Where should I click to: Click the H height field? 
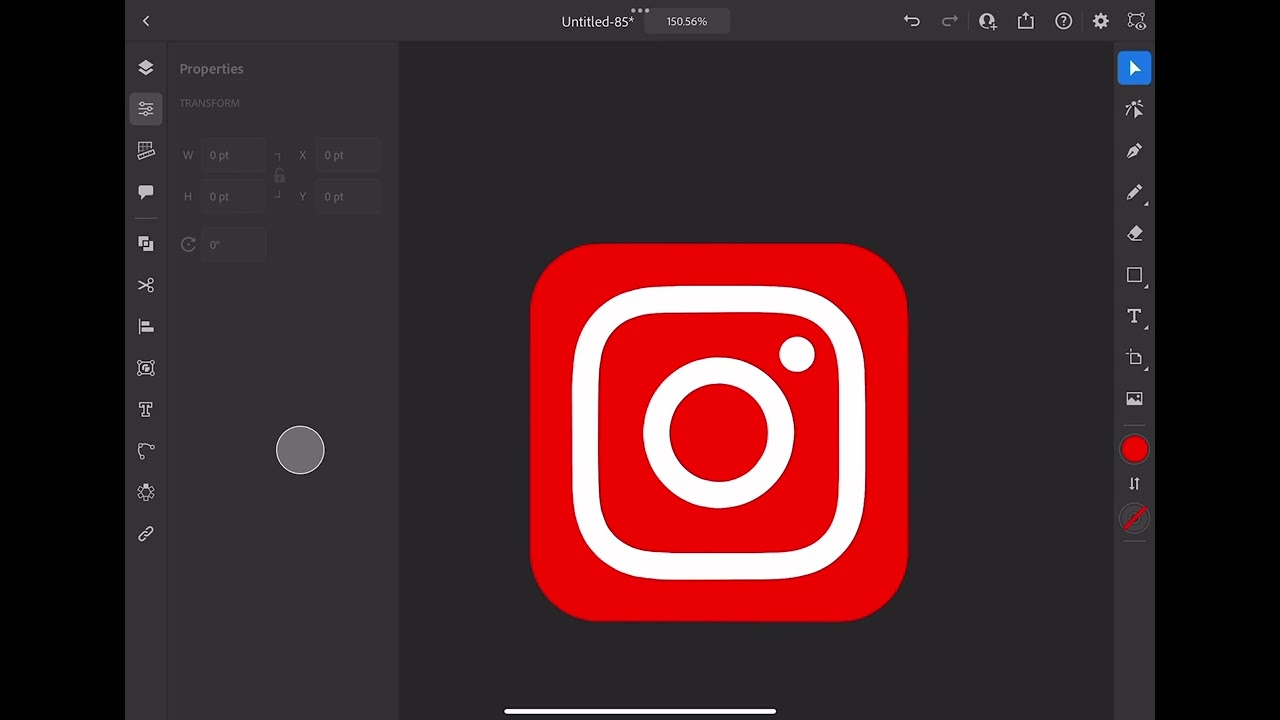point(234,197)
